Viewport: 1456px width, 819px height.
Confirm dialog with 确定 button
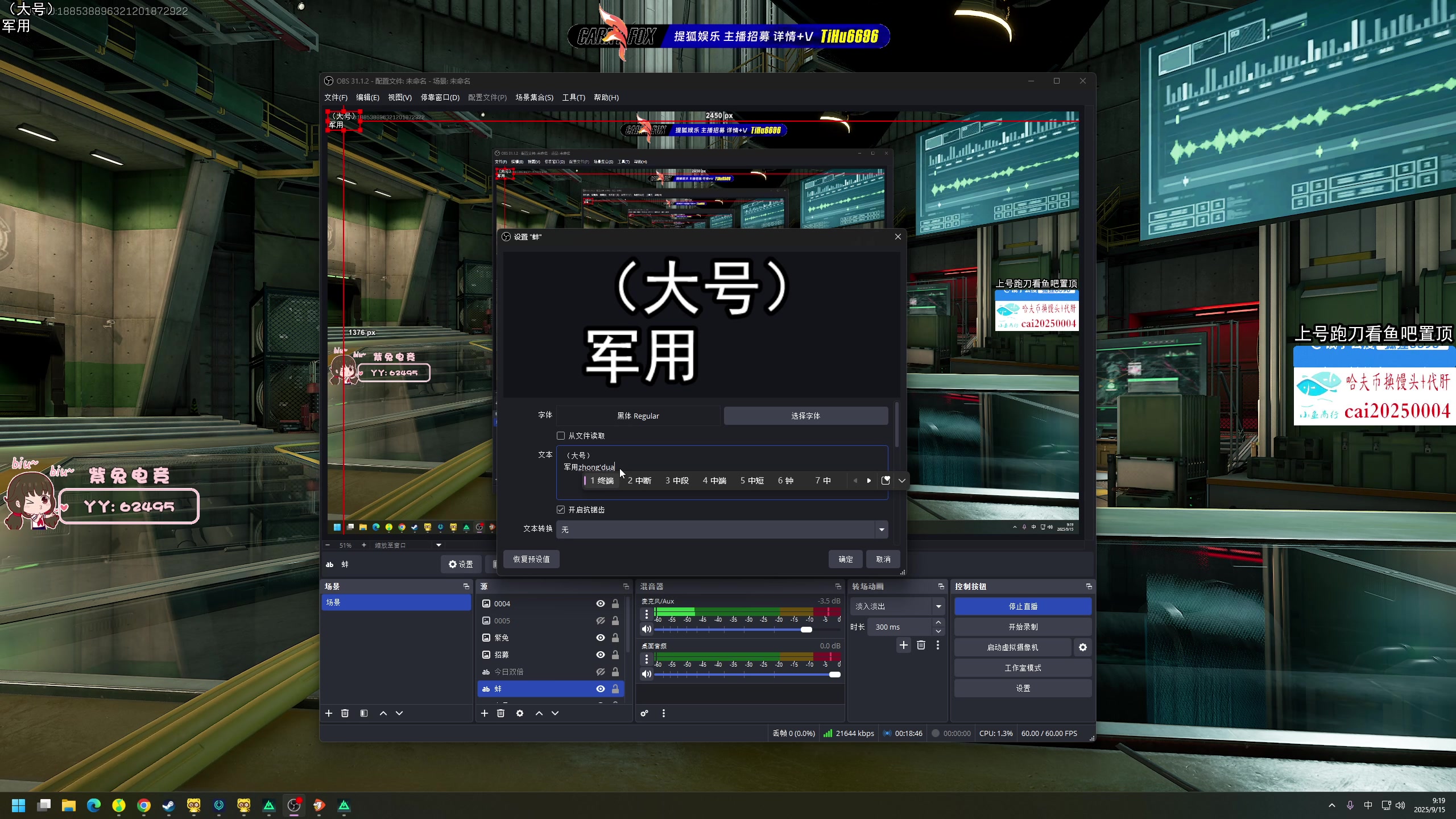845,559
